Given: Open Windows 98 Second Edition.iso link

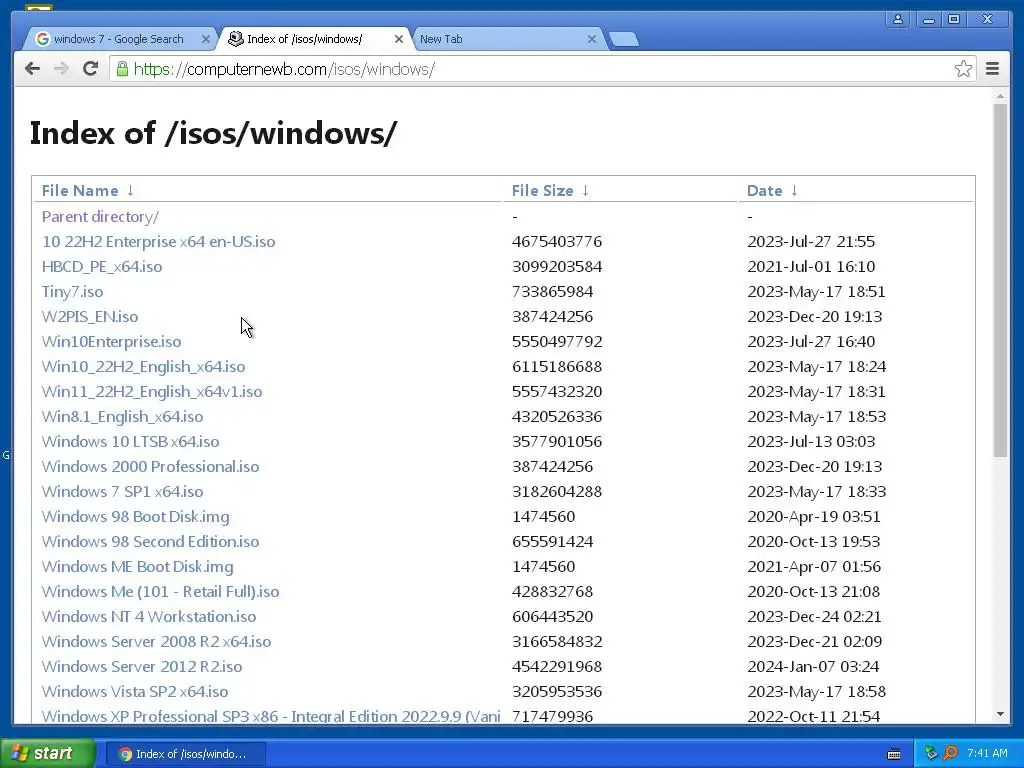Looking at the screenshot, I should pyautogui.click(x=150, y=541).
